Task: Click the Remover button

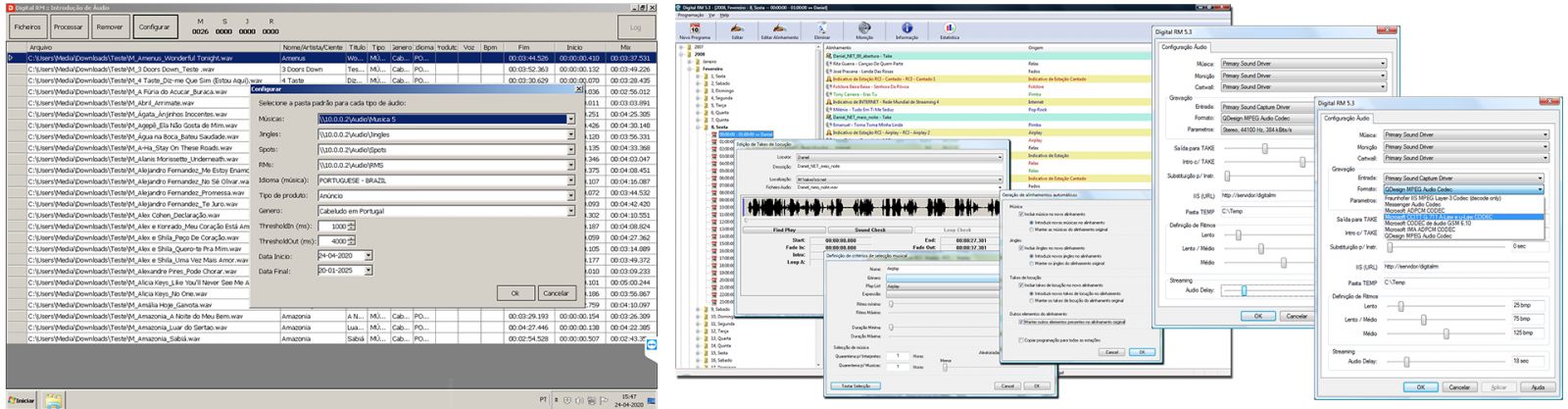Action: click(110, 27)
